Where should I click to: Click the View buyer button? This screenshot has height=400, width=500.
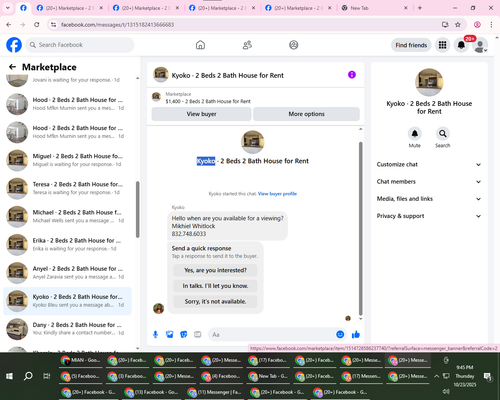click(x=201, y=114)
